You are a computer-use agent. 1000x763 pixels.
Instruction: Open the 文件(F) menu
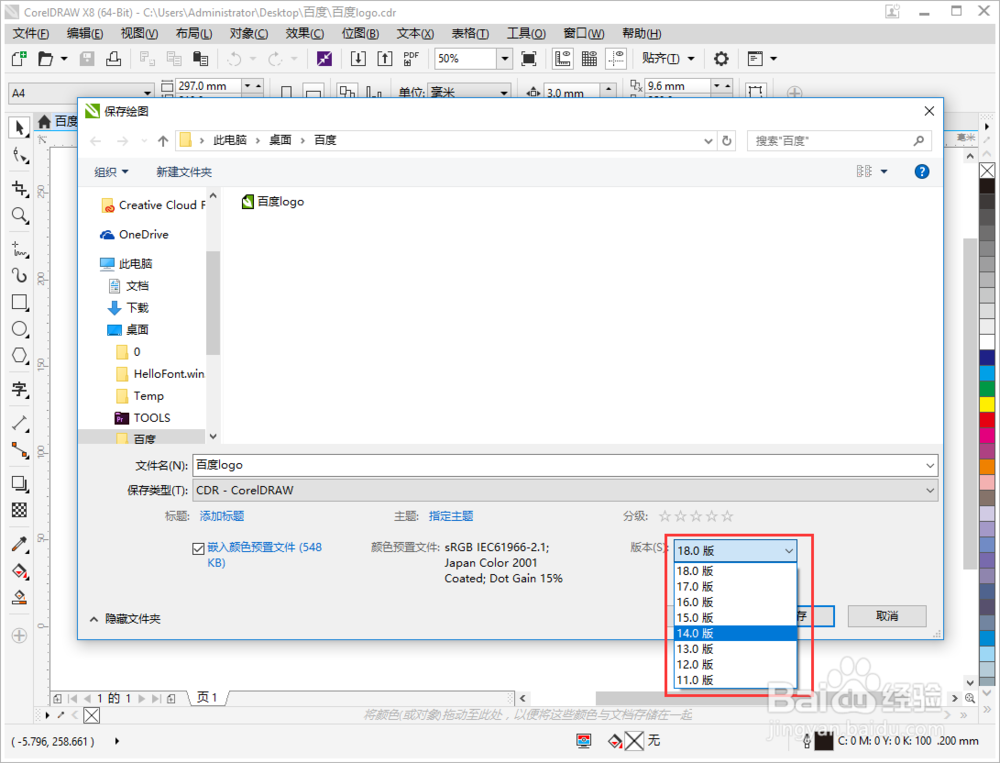[31, 34]
